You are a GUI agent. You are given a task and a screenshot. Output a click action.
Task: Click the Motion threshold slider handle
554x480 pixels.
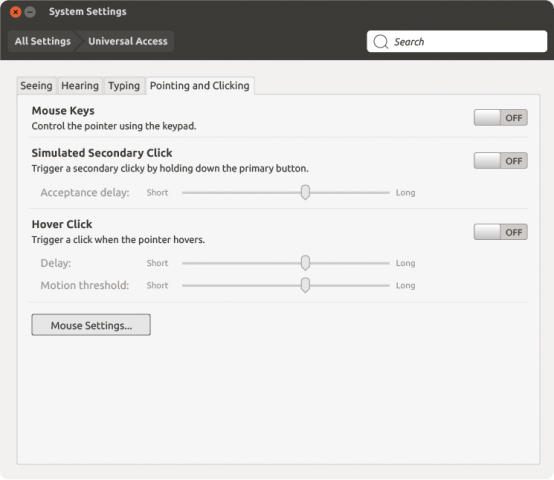click(x=305, y=285)
